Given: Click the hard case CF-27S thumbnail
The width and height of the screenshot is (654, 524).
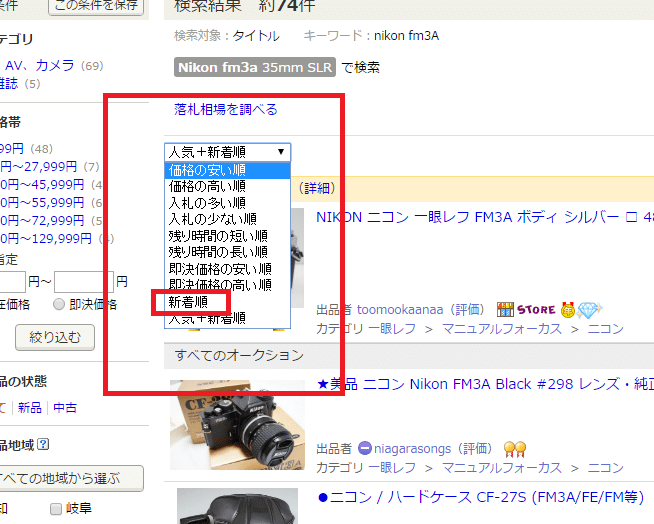Looking at the screenshot, I should pos(237,506).
